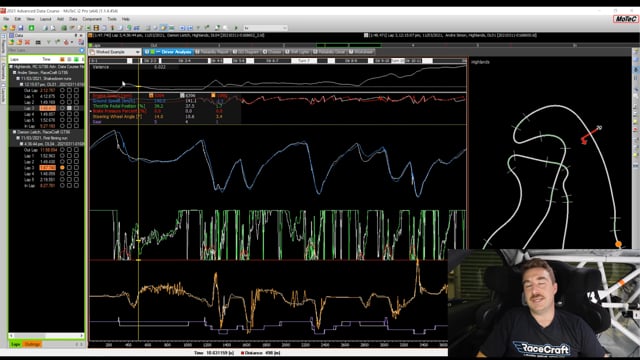The height and width of the screenshot is (360, 640).
Task: Toggle the orange main selector on Damon Leitch Lap 3
Action: [62, 168]
